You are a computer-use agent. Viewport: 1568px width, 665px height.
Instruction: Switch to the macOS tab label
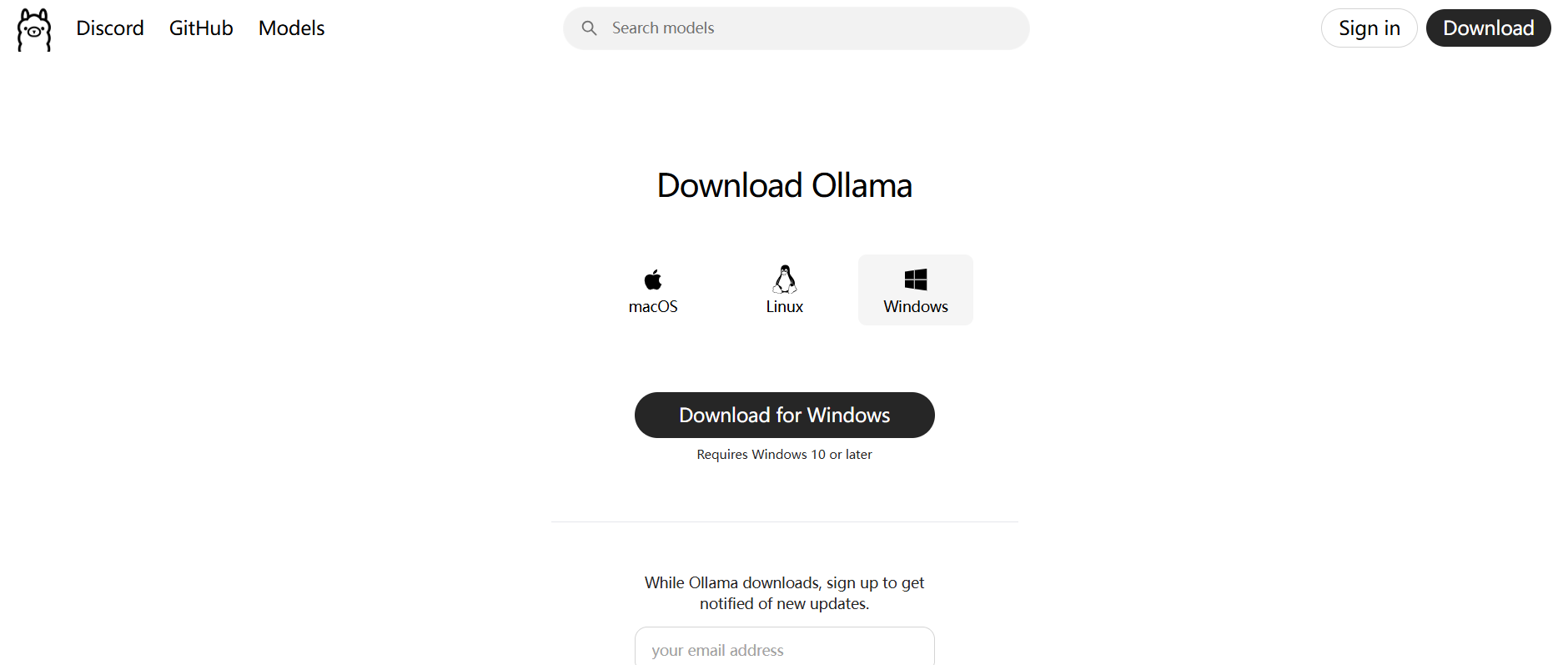click(x=653, y=306)
